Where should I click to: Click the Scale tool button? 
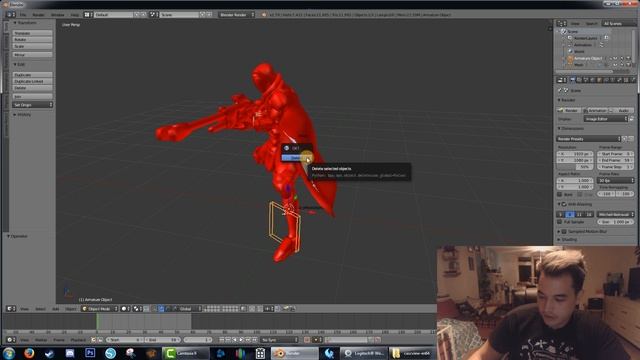pyautogui.click(x=32, y=46)
